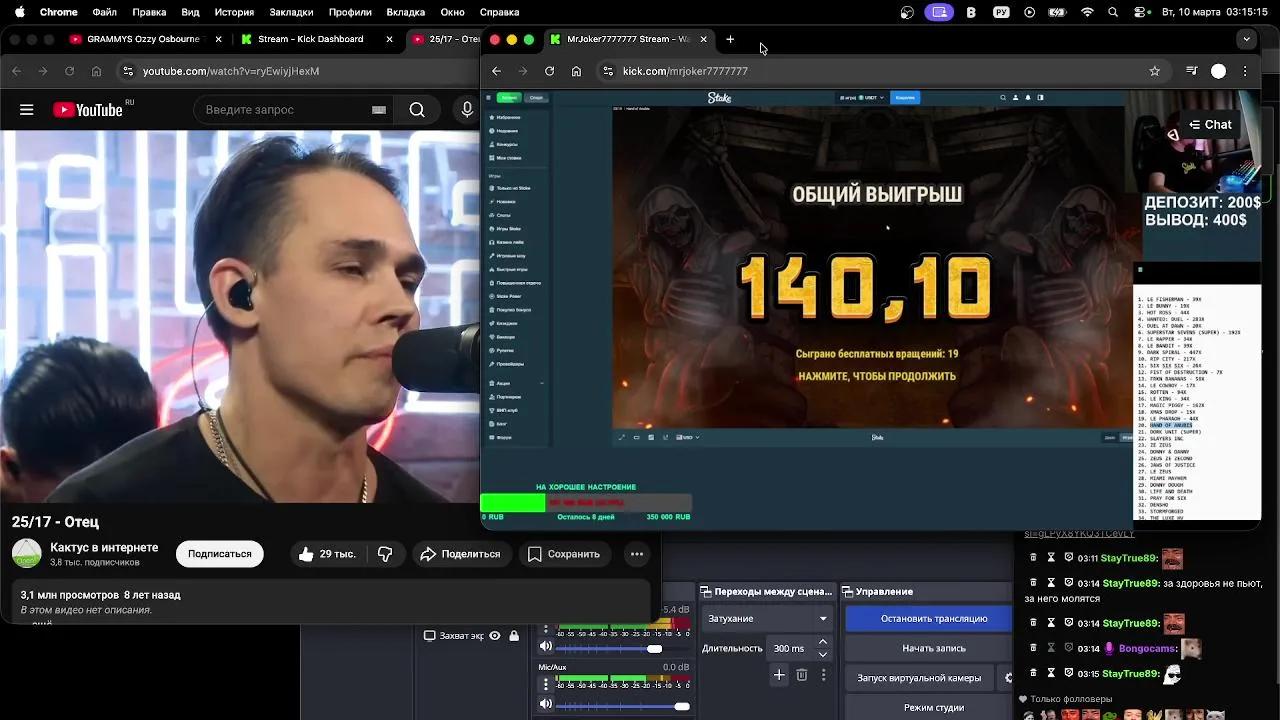Screen dimensions: 1280x720
Task: Open a new tab with plus icon
Action: pos(730,39)
